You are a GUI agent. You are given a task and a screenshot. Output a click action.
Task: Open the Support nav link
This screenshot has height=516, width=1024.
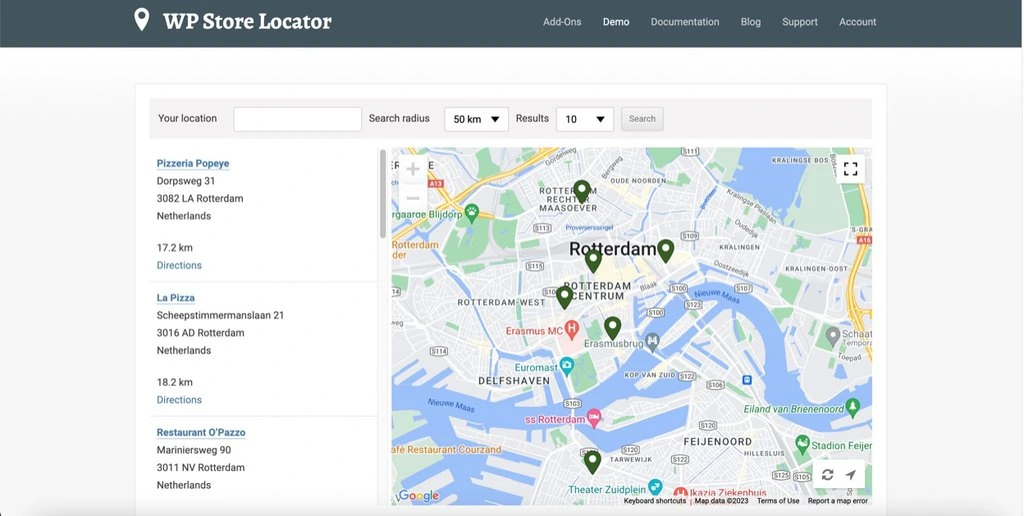pos(799,22)
